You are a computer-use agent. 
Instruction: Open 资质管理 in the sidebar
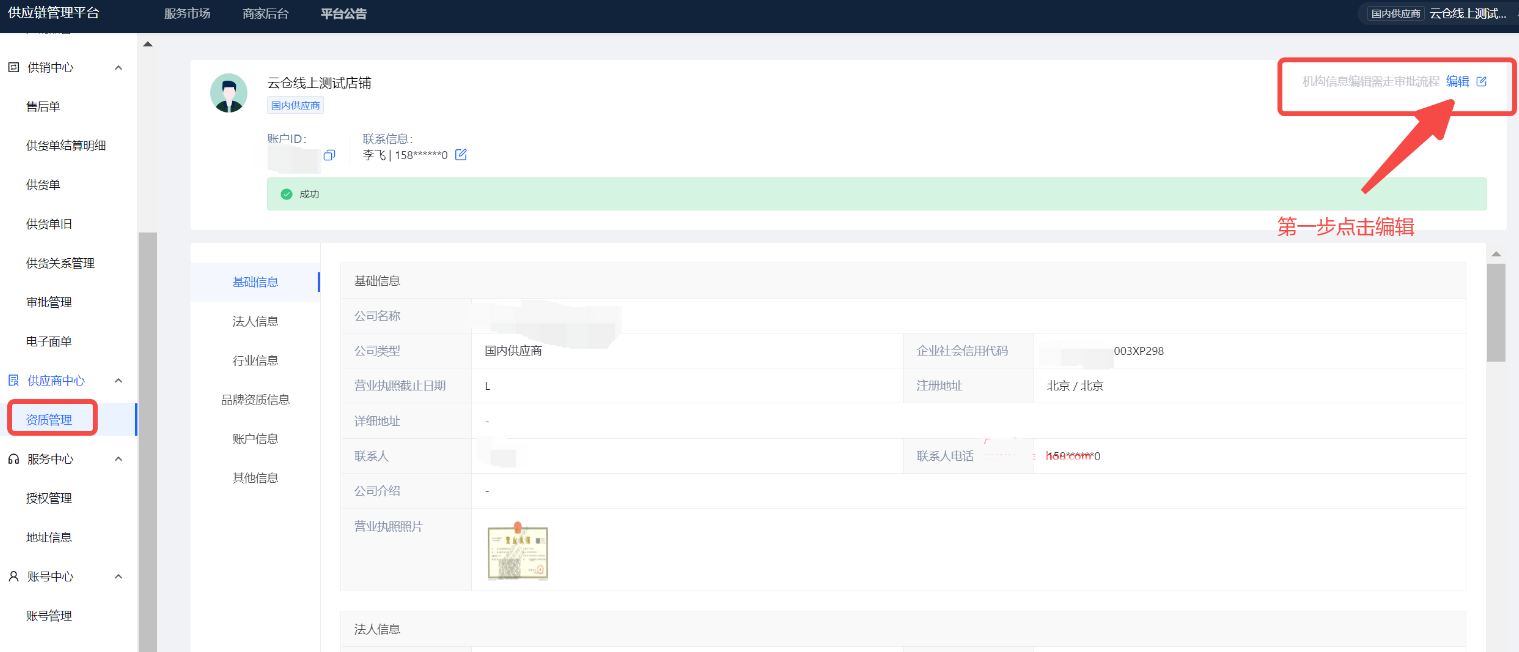pyautogui.click(x=49, y=420)
